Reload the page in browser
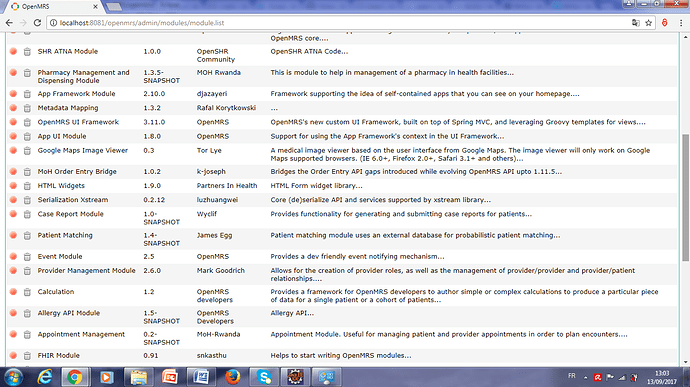Screen dimensions: 690x387 tap(37, 22)
